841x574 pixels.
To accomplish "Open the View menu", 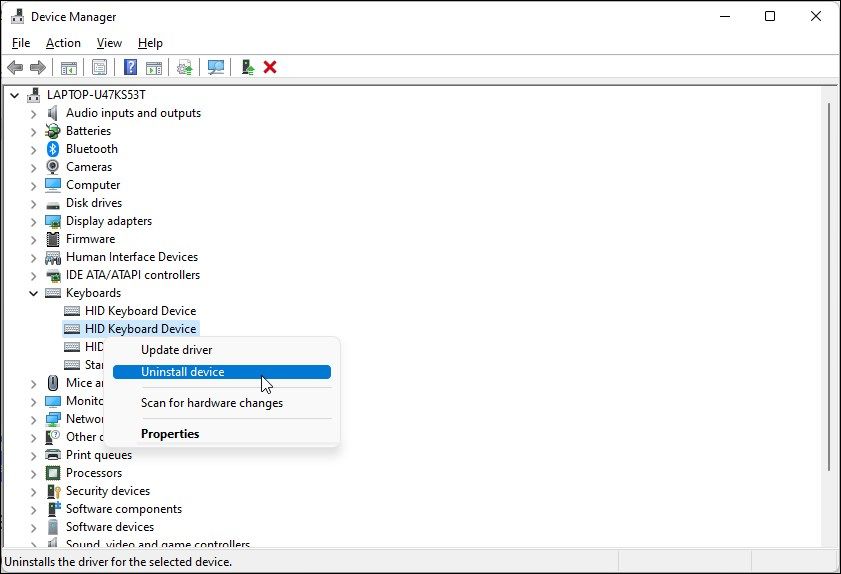I will pos(109,43).
